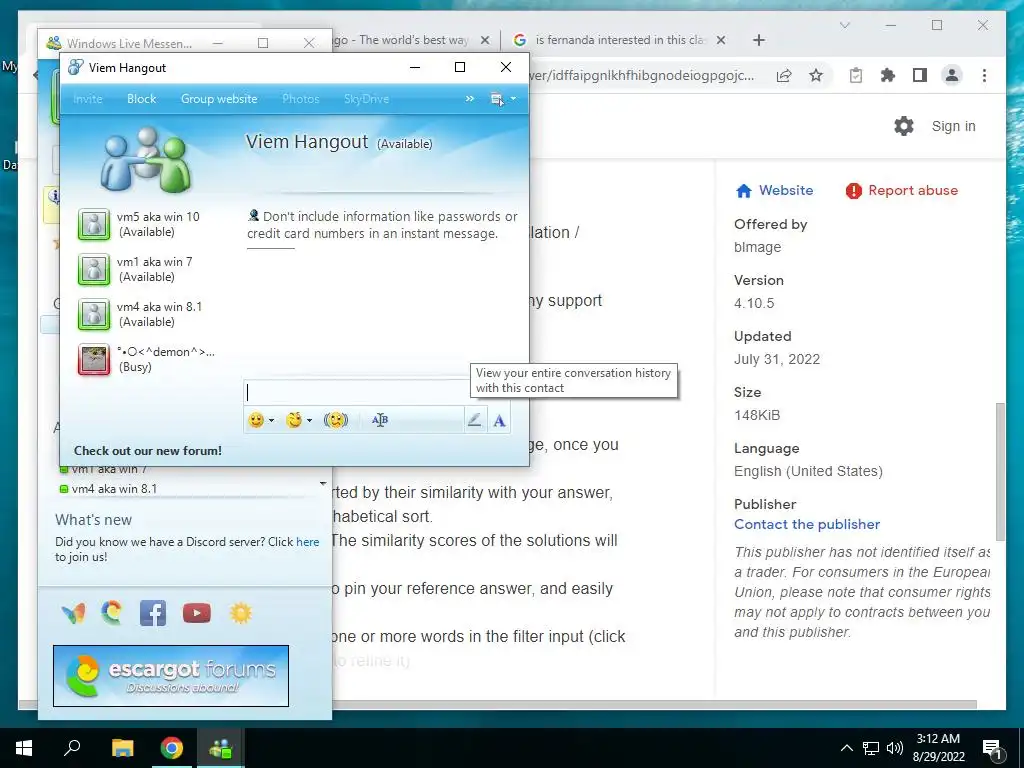This screenshot has height=768, width=1024.
Task: Click the 'here' Discord server link
Action: 308,541
